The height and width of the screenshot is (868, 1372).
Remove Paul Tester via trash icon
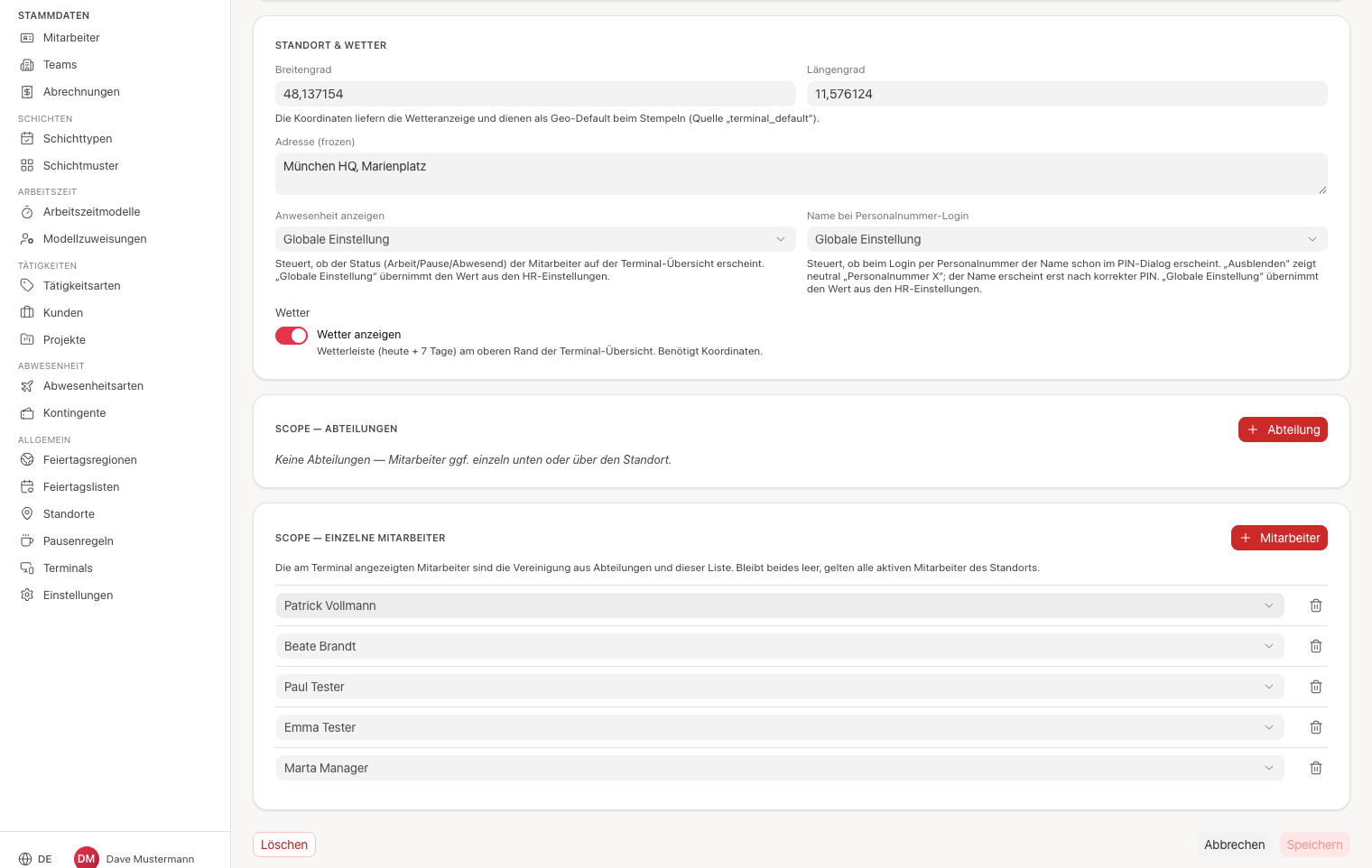click(x=1316, y=687)
